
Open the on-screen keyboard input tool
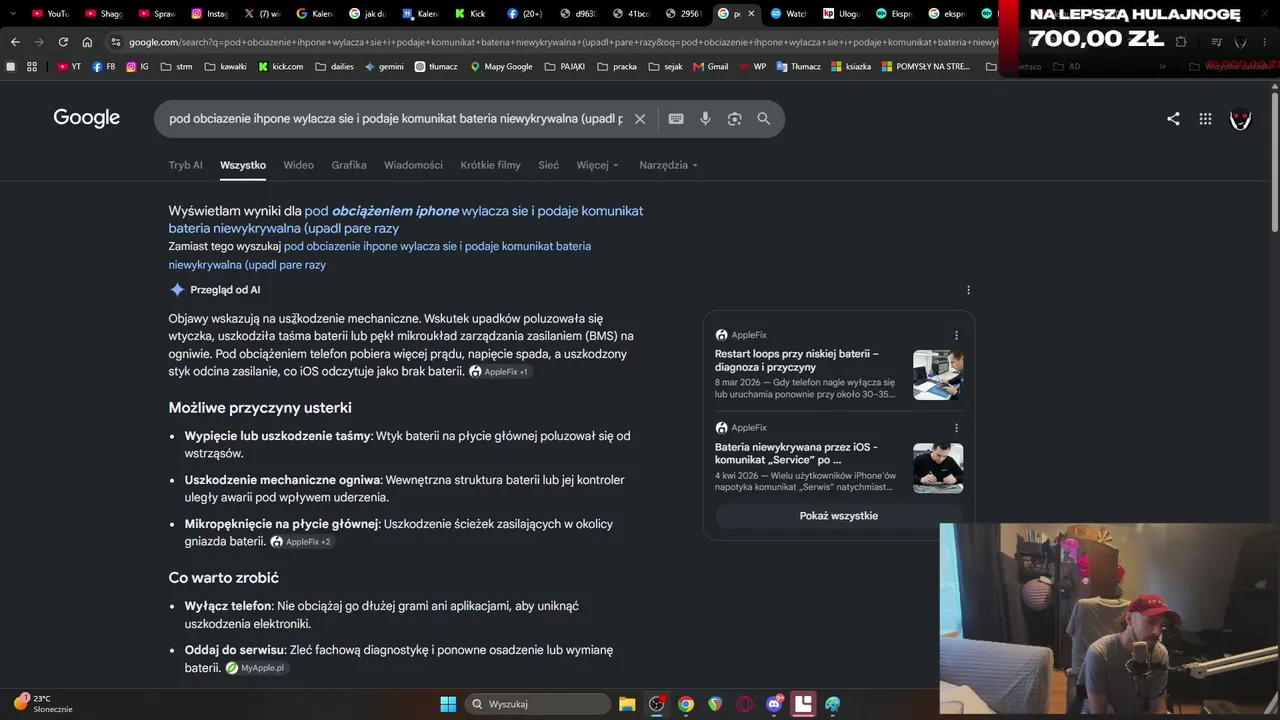676,119
